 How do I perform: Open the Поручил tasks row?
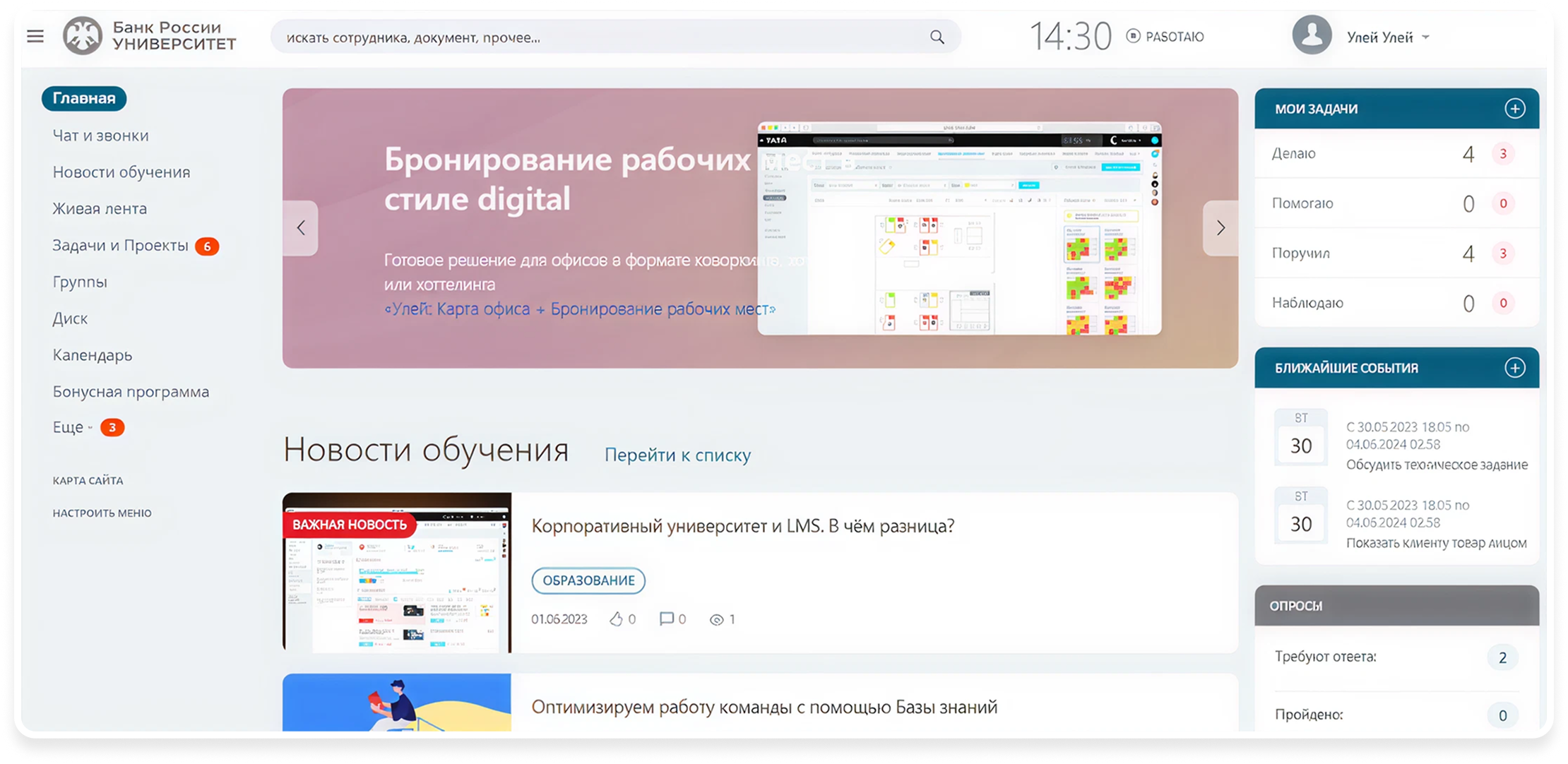[1396, 253]
